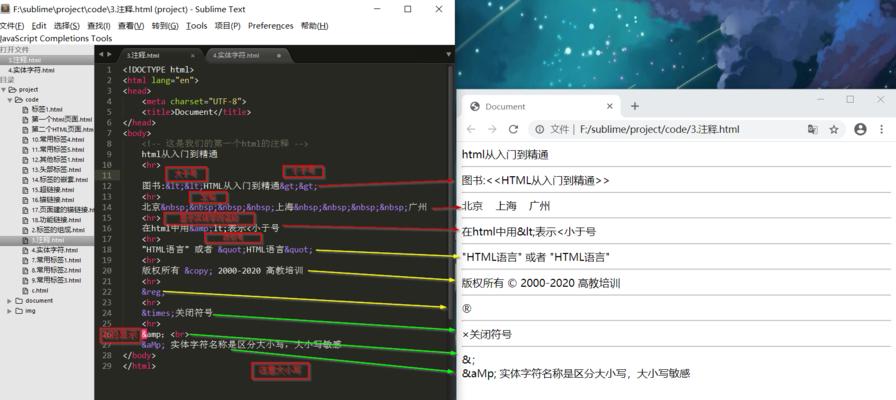Click 'html从入门到精通' text in browser page
Image resolution: width=896 pixels, height=400 pixels.
click(x=505, y=155)
